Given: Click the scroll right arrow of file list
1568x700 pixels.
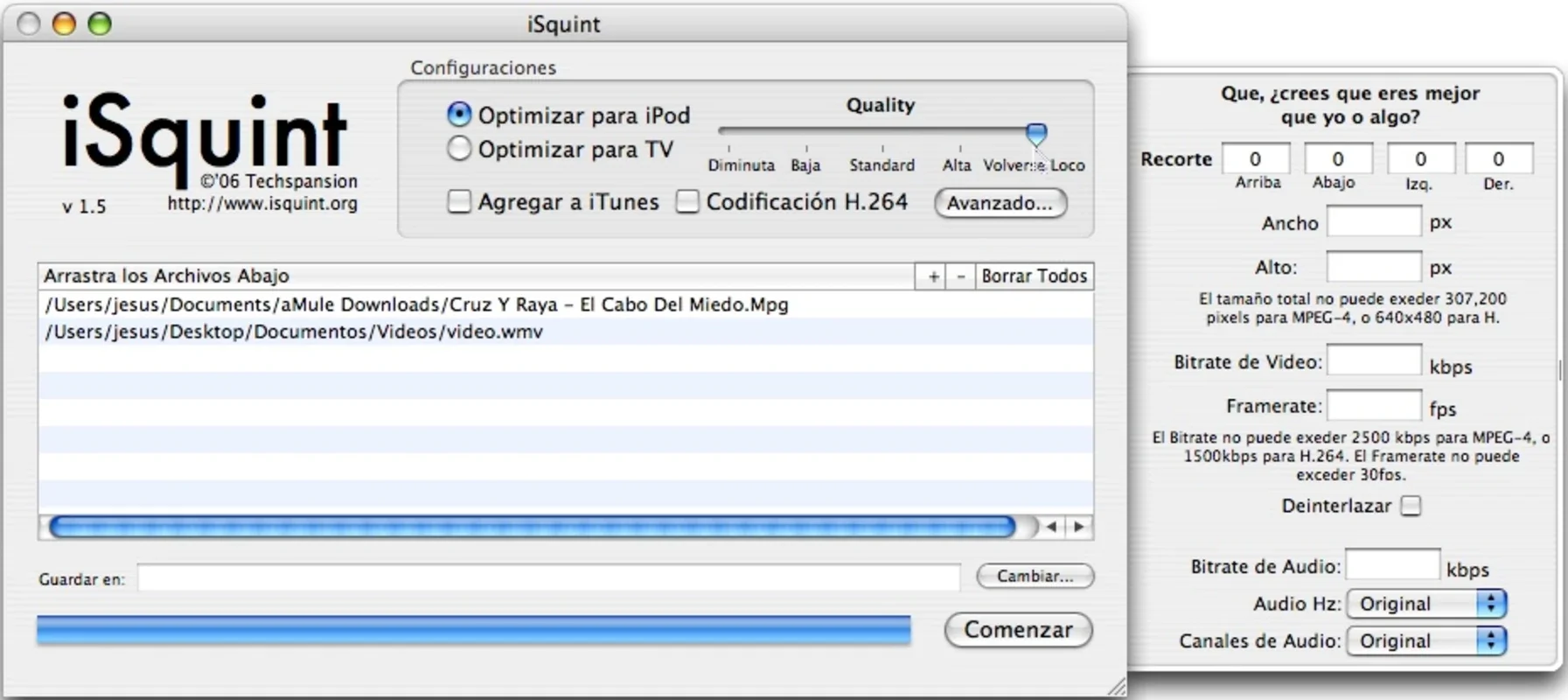Looking at the screenshot, I should [x=1079, y=527].
